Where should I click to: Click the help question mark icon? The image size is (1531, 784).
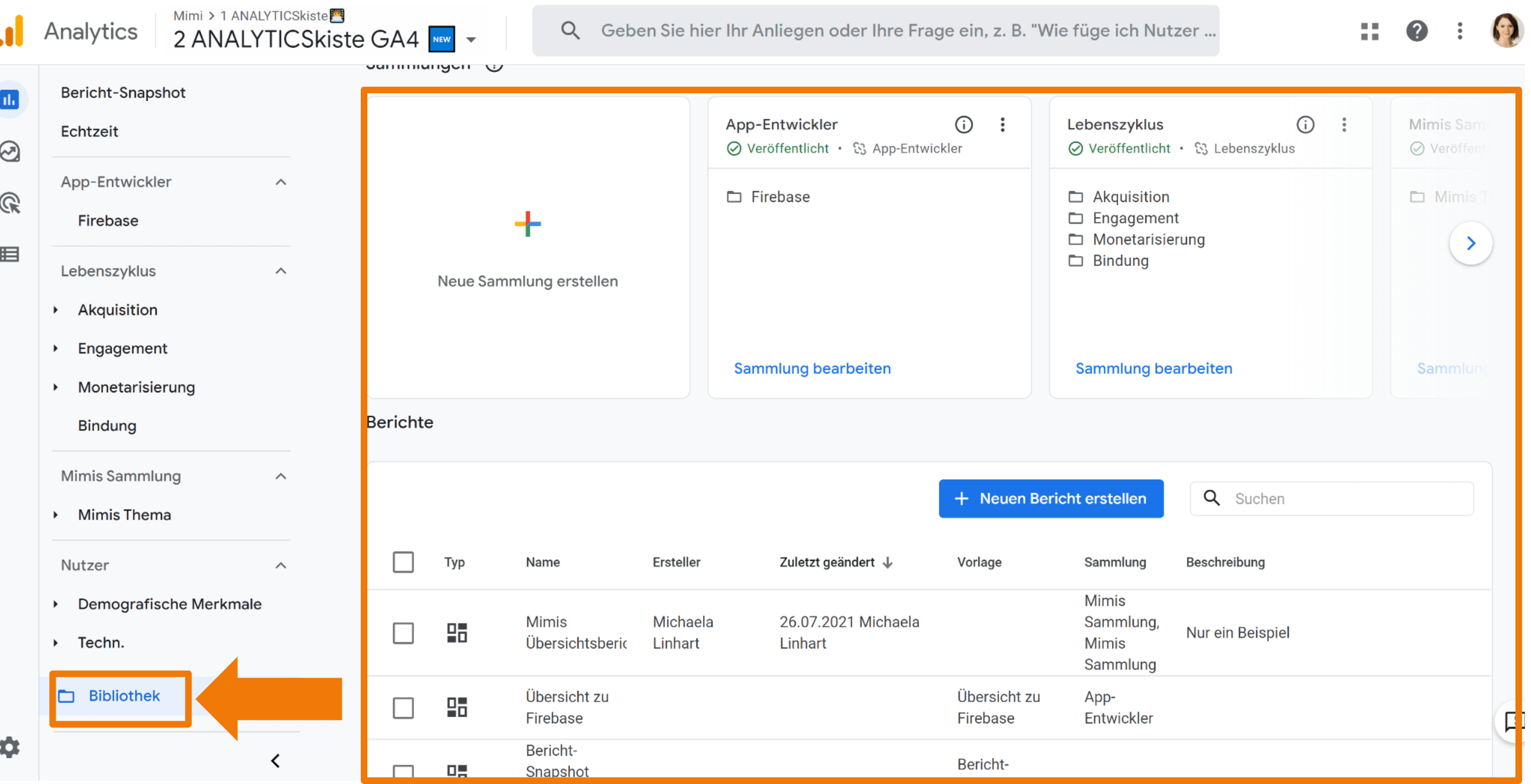[1416, 31]
